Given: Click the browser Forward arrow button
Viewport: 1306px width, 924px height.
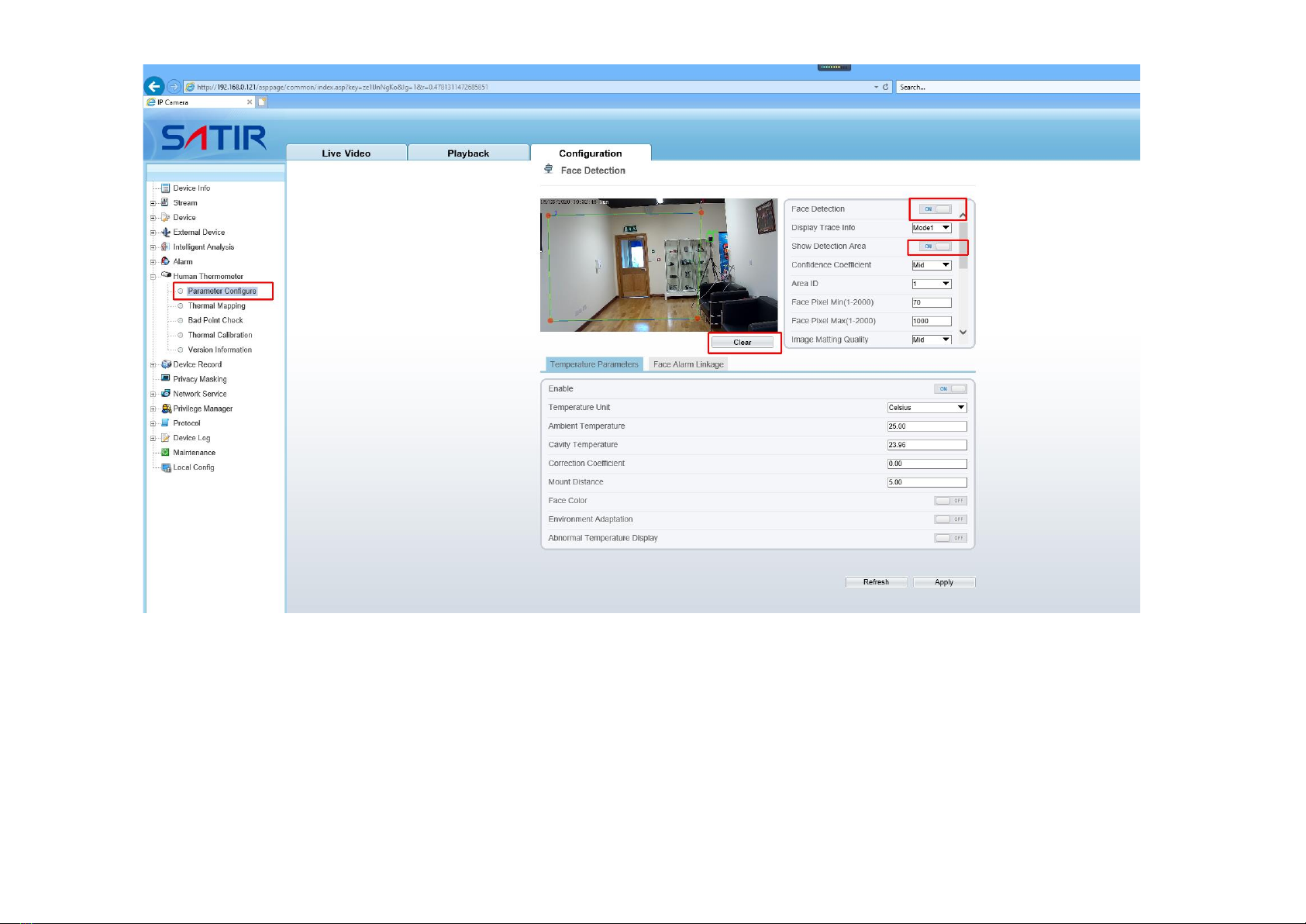Looking at the screenshot, I should click(174, 87).
